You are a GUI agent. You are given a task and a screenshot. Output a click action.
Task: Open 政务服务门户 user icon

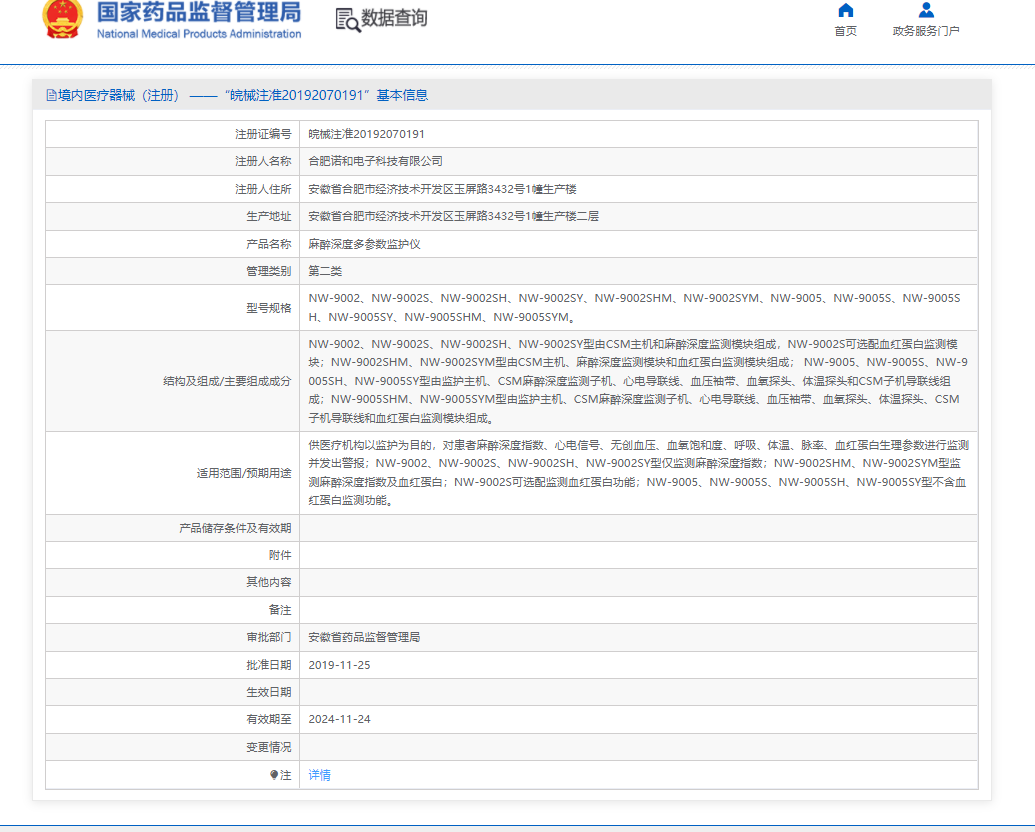click(926, 10)
